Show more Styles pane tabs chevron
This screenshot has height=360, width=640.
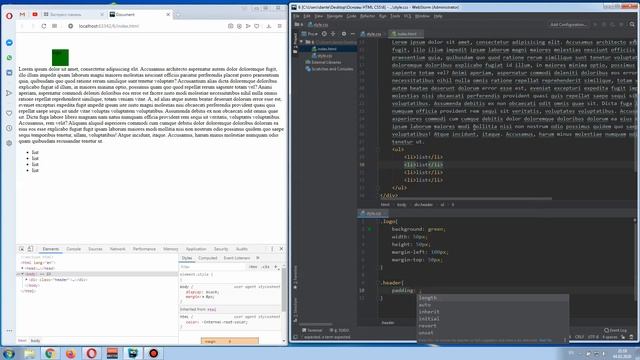coord(258,258)
